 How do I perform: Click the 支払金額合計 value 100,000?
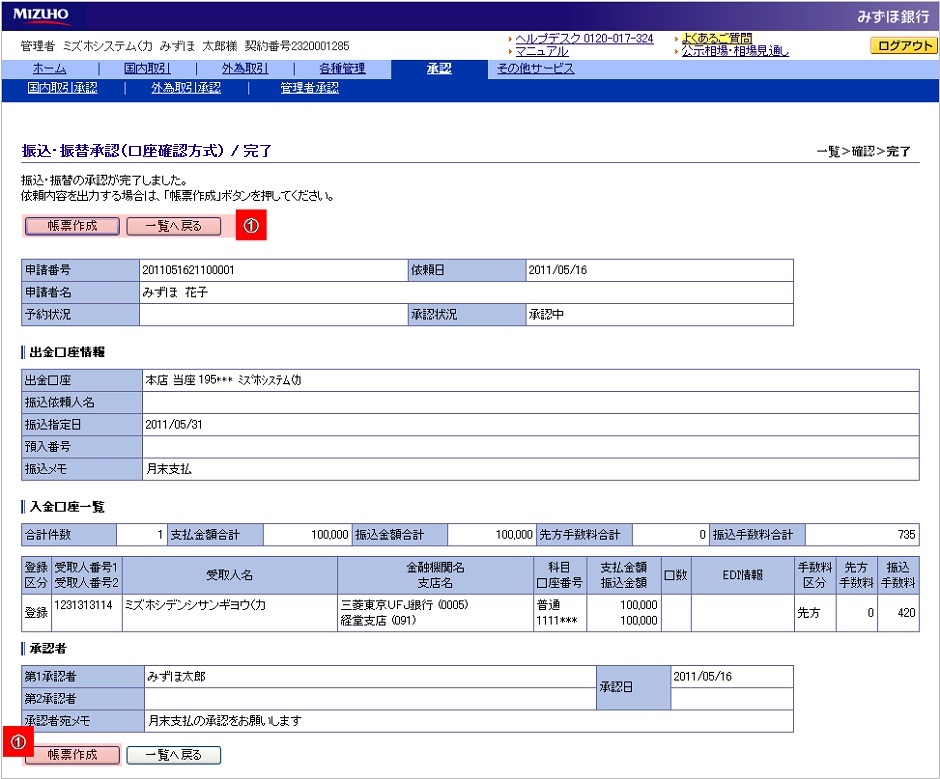[329, 534]
